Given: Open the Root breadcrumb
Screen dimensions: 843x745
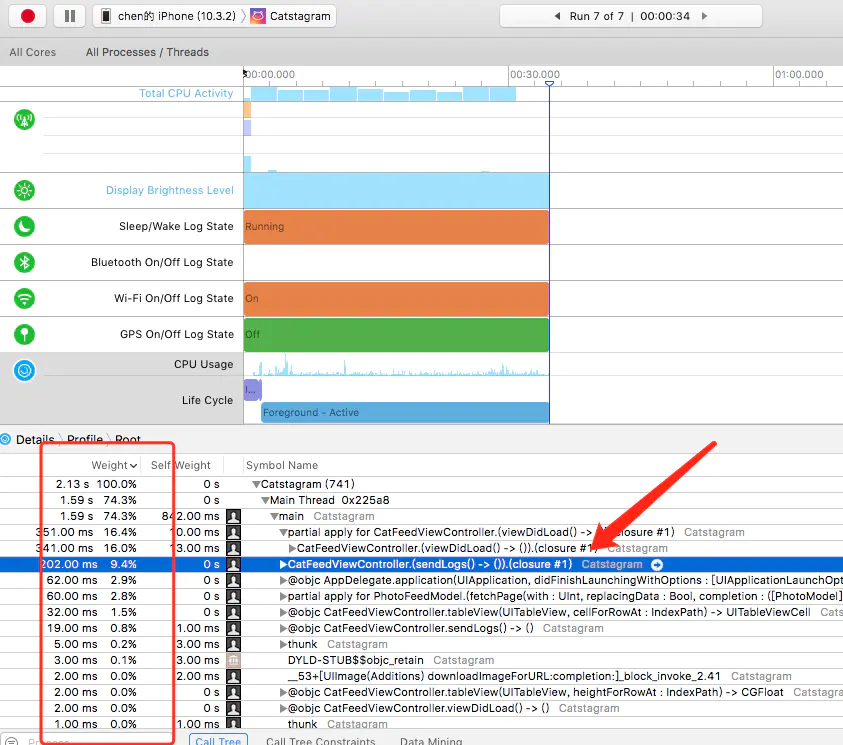Looking at the screenshot, I should pos(127,439).
